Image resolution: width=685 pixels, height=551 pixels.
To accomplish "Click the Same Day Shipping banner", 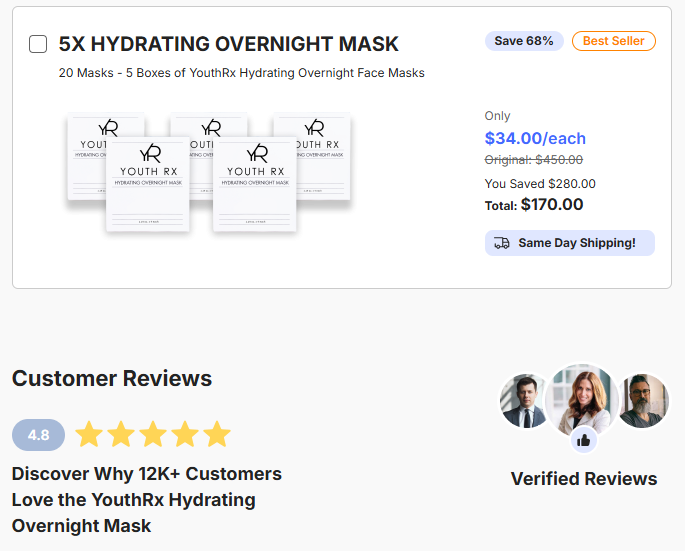I will point(570,243).
